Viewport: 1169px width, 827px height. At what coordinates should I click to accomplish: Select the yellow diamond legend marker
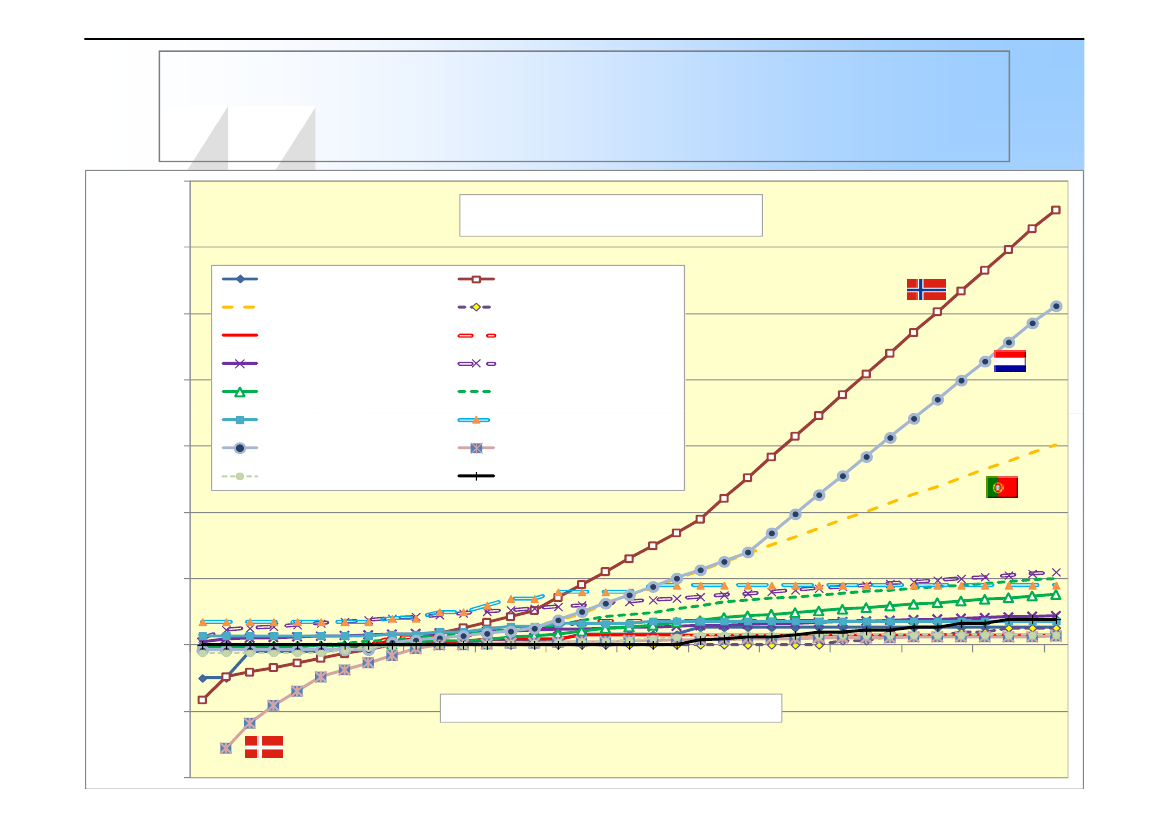click(476, 307)
